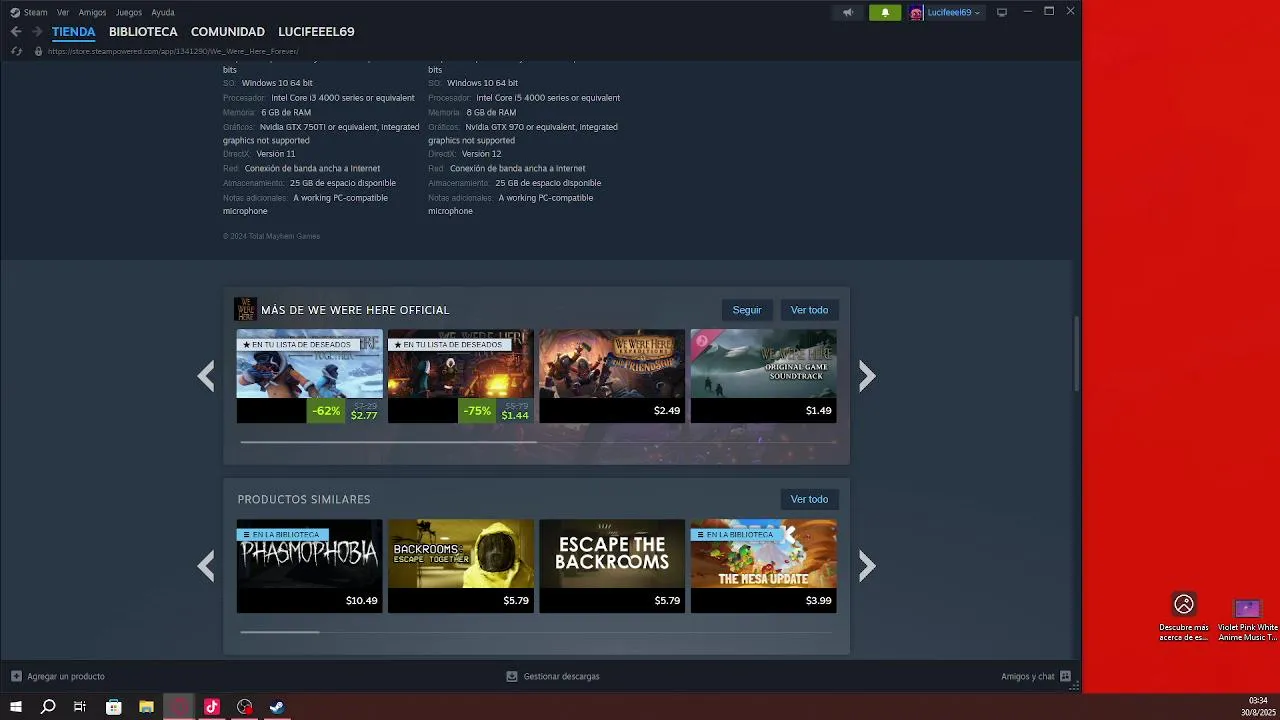This screenshot has height=720, width=1280.
Task: Show next similar products with right arrow
Action: tap(867, 566)
